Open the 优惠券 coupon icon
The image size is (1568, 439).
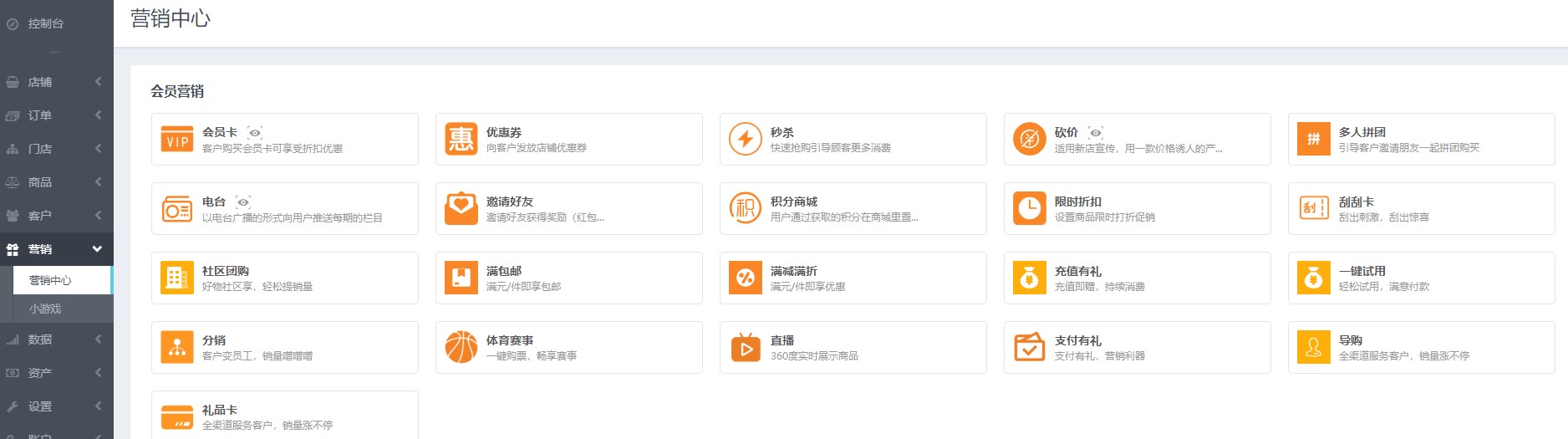(x=461, y=139)
